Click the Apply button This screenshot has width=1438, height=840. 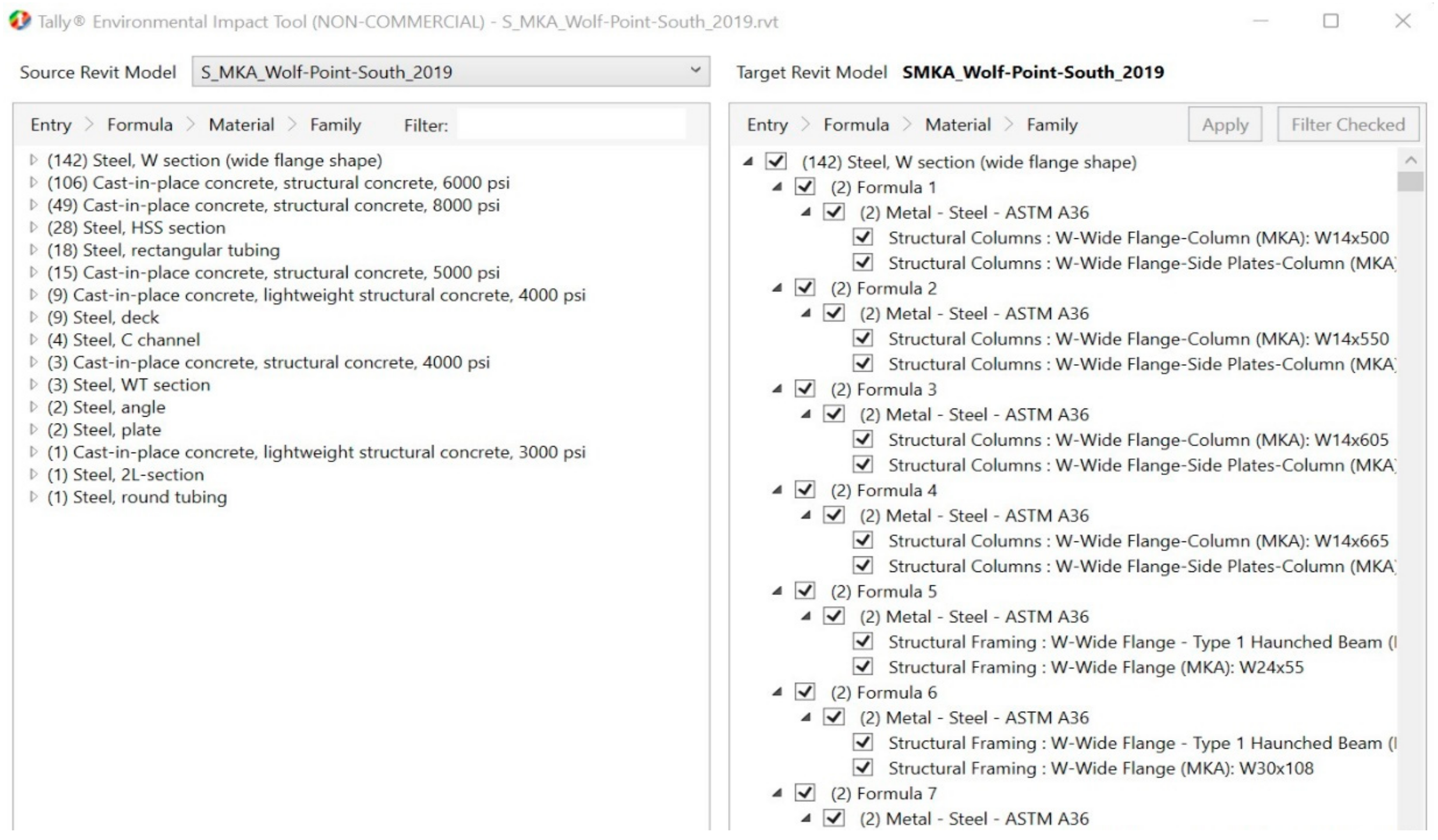click(1225, 124)
